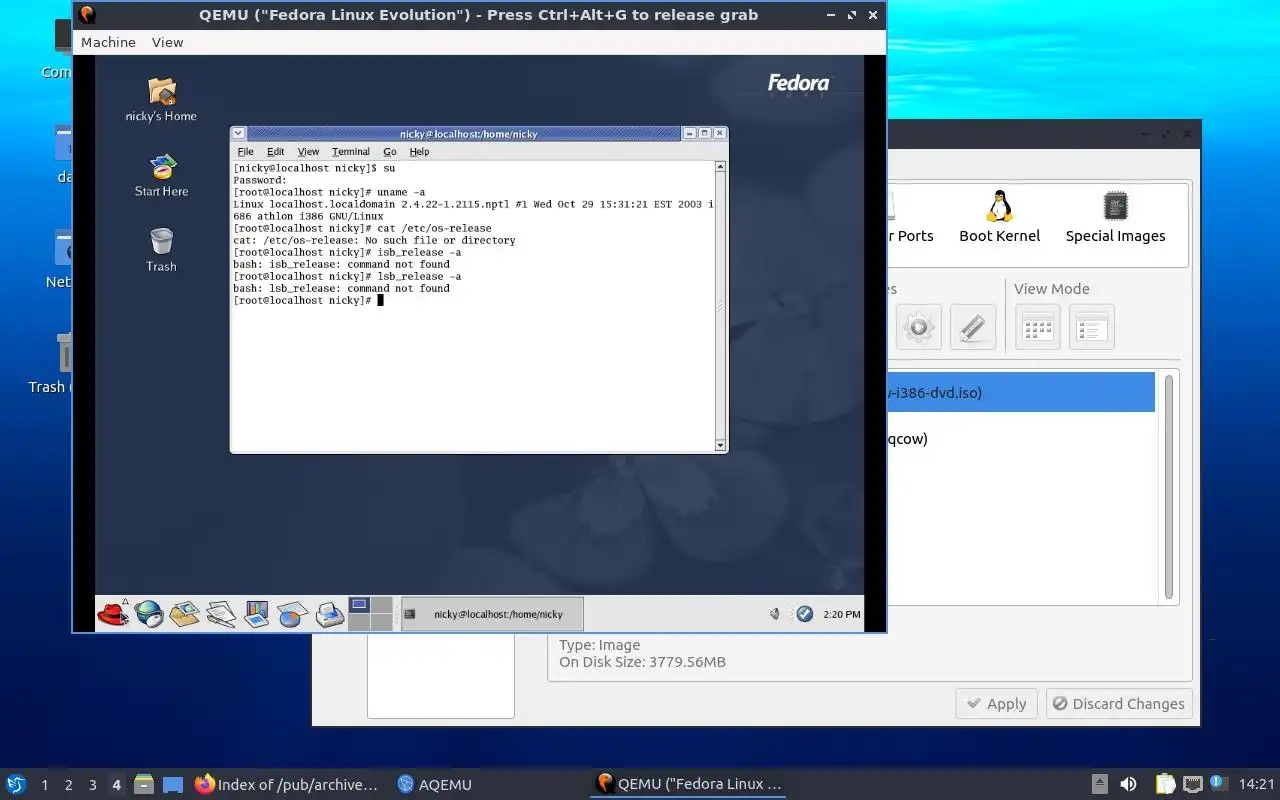
Task: Click Discard Changes in AQEMU
Action: [1120, 704]
